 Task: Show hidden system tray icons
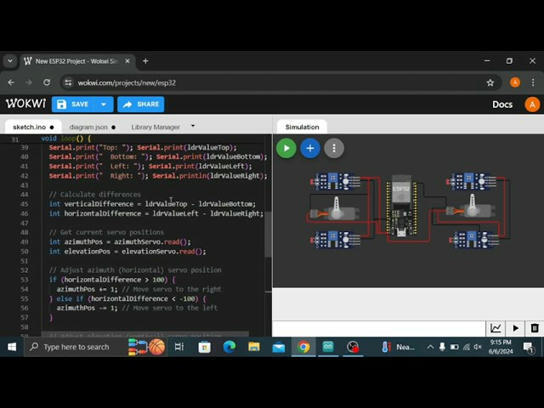[x=430, y=347]
